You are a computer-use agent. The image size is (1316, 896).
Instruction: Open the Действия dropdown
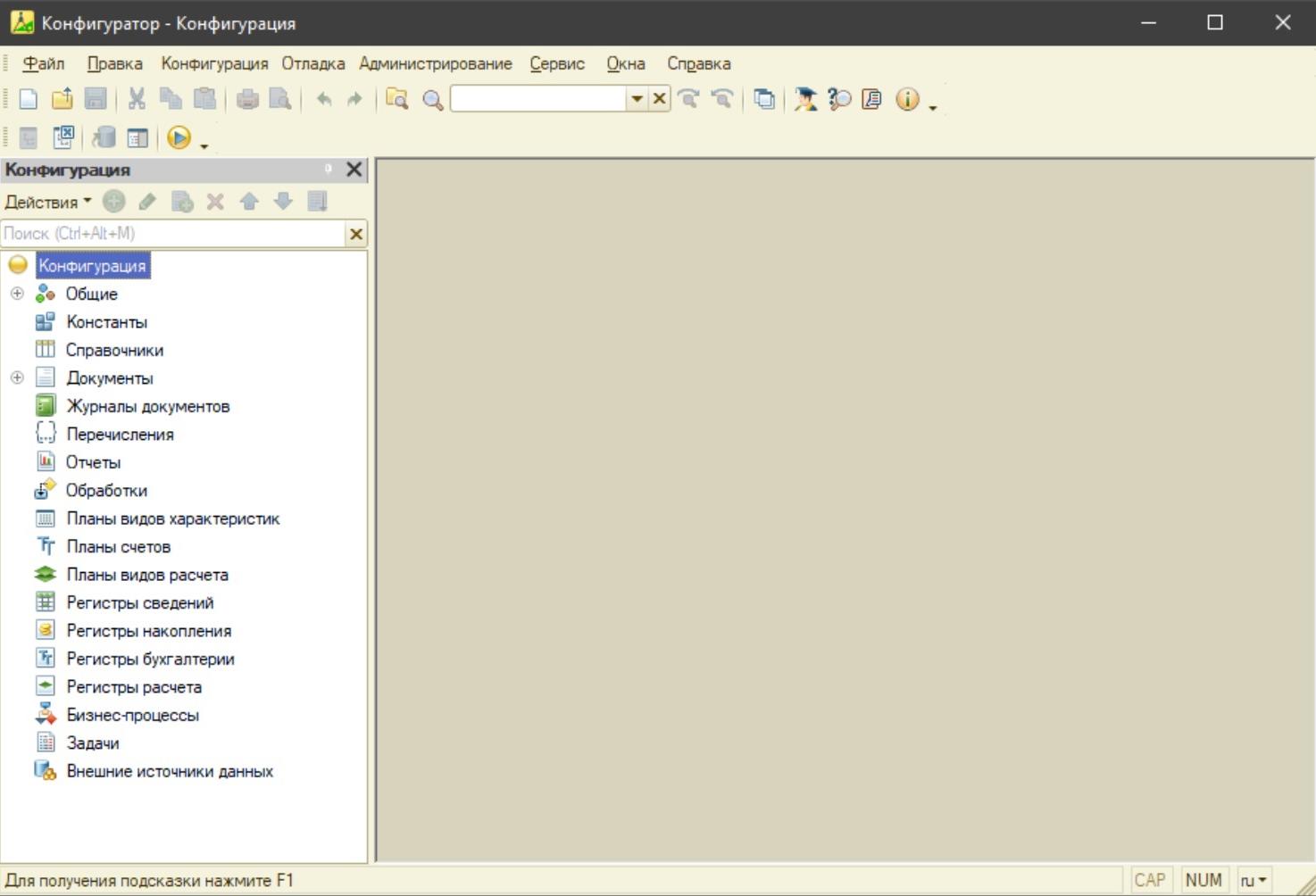click(48, 202)
